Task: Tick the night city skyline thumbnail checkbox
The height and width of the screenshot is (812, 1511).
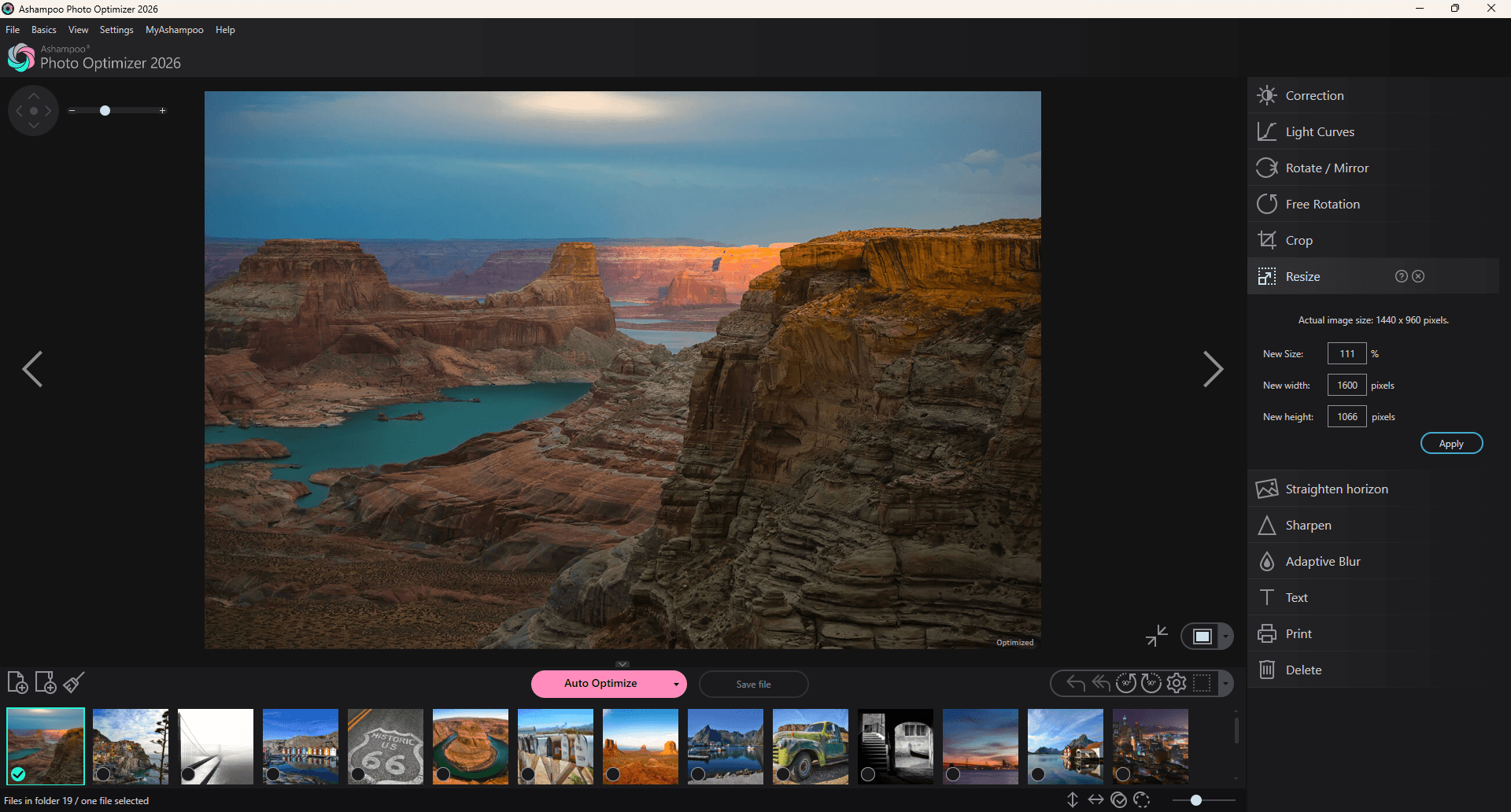Action: point(1123,774)
